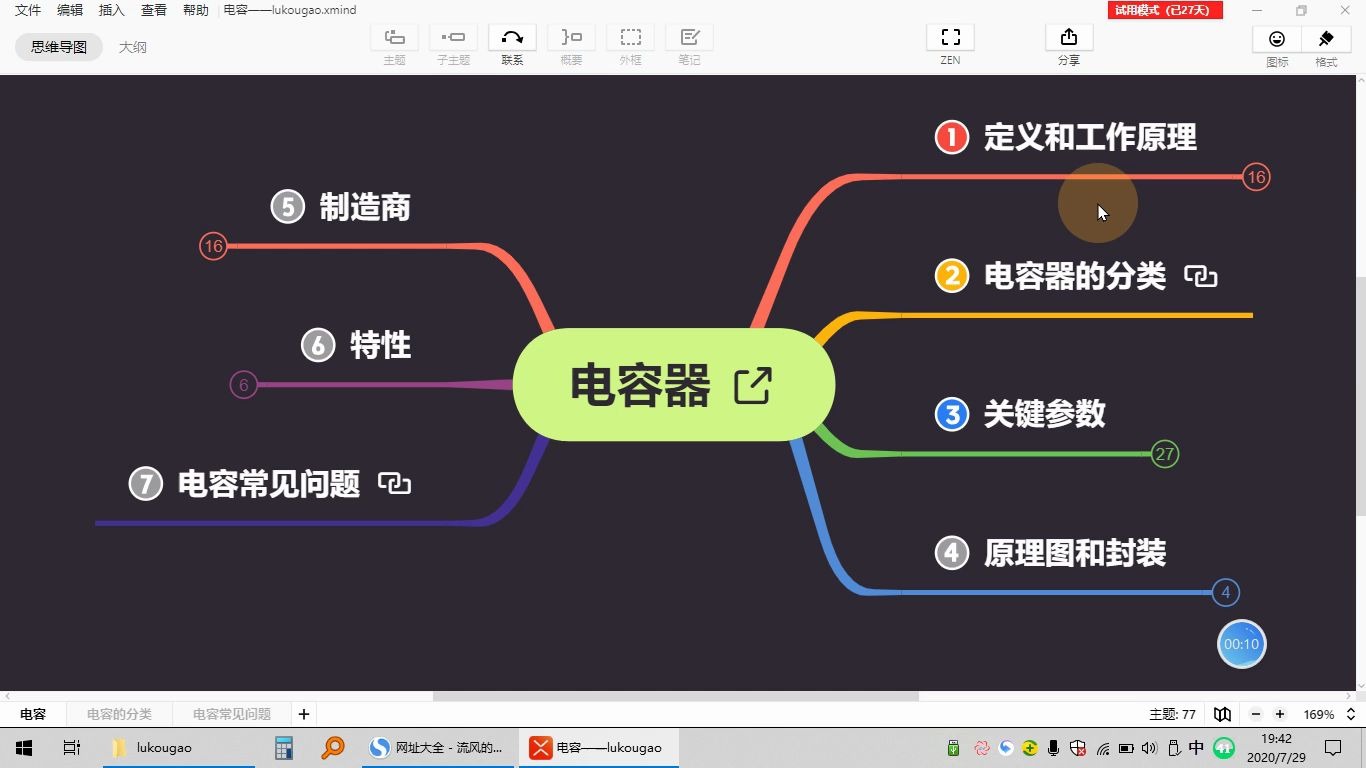Viewport: 1366px width, 768px height.
Task: Select the 电容器 central topic
Action: tap(673, 385)
